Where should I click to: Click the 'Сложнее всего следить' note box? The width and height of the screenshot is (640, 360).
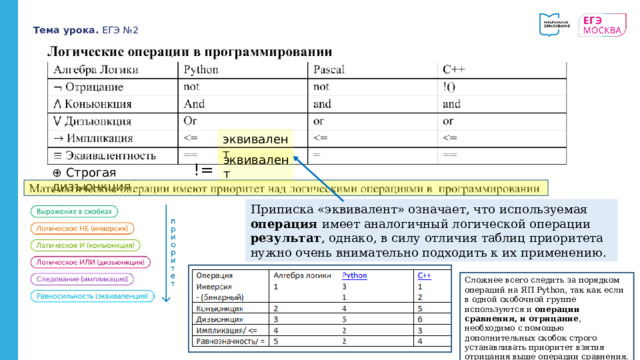point(547,317)
